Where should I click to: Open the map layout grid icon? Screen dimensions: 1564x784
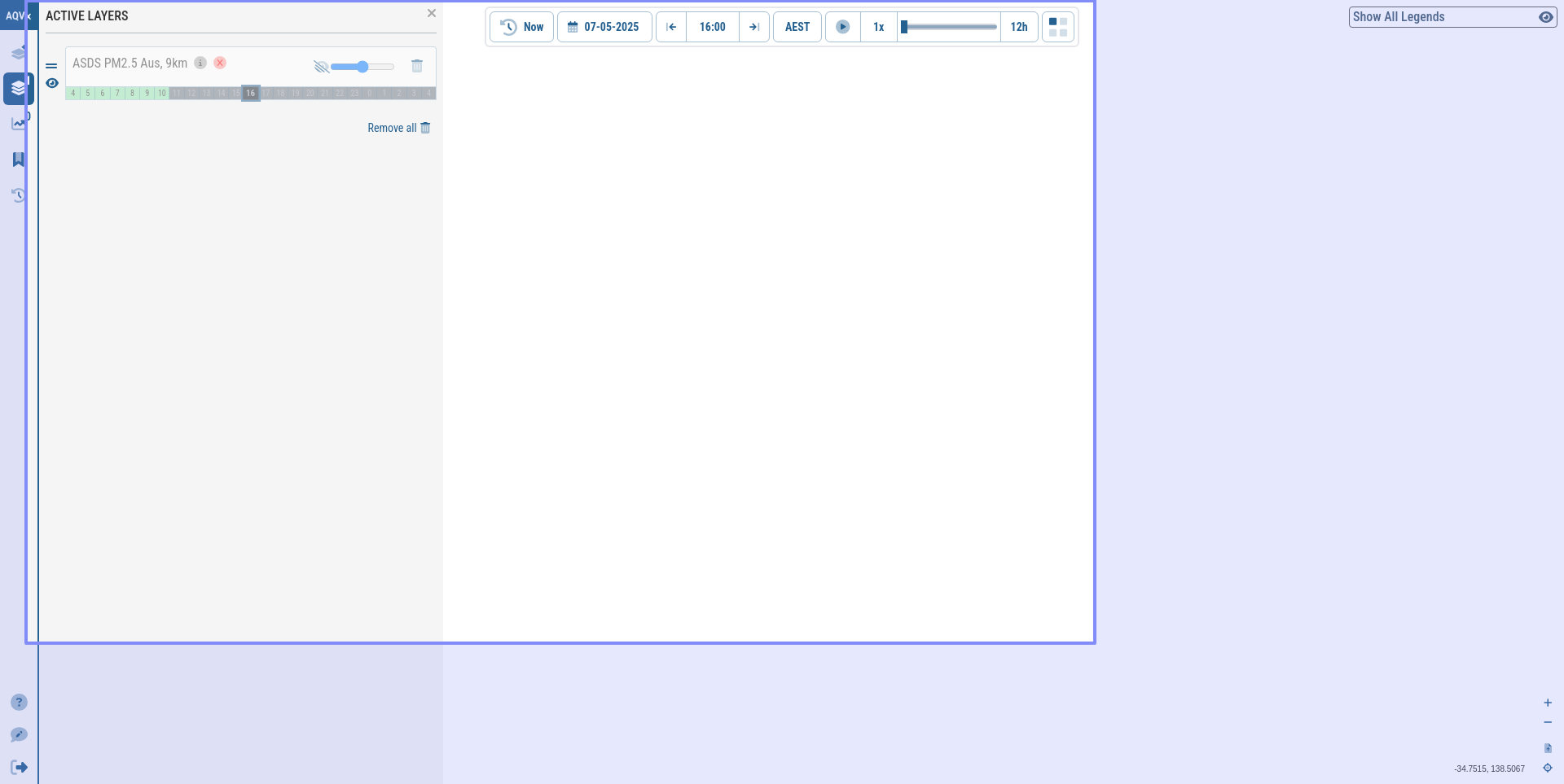1058,27
